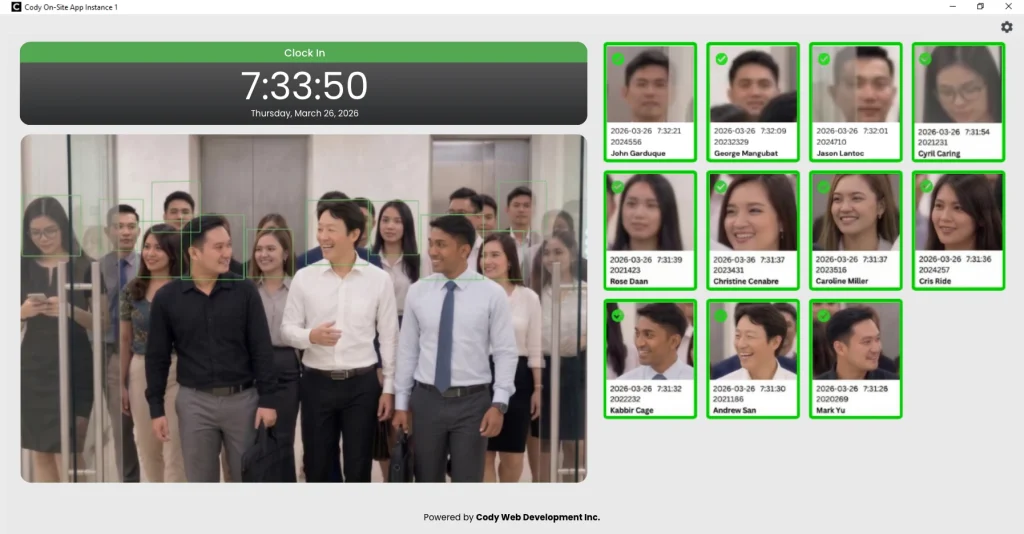This screenshot has height=534, width=1024.
Task: Click the Clock In header bar
Action: (x=304, y=53)
